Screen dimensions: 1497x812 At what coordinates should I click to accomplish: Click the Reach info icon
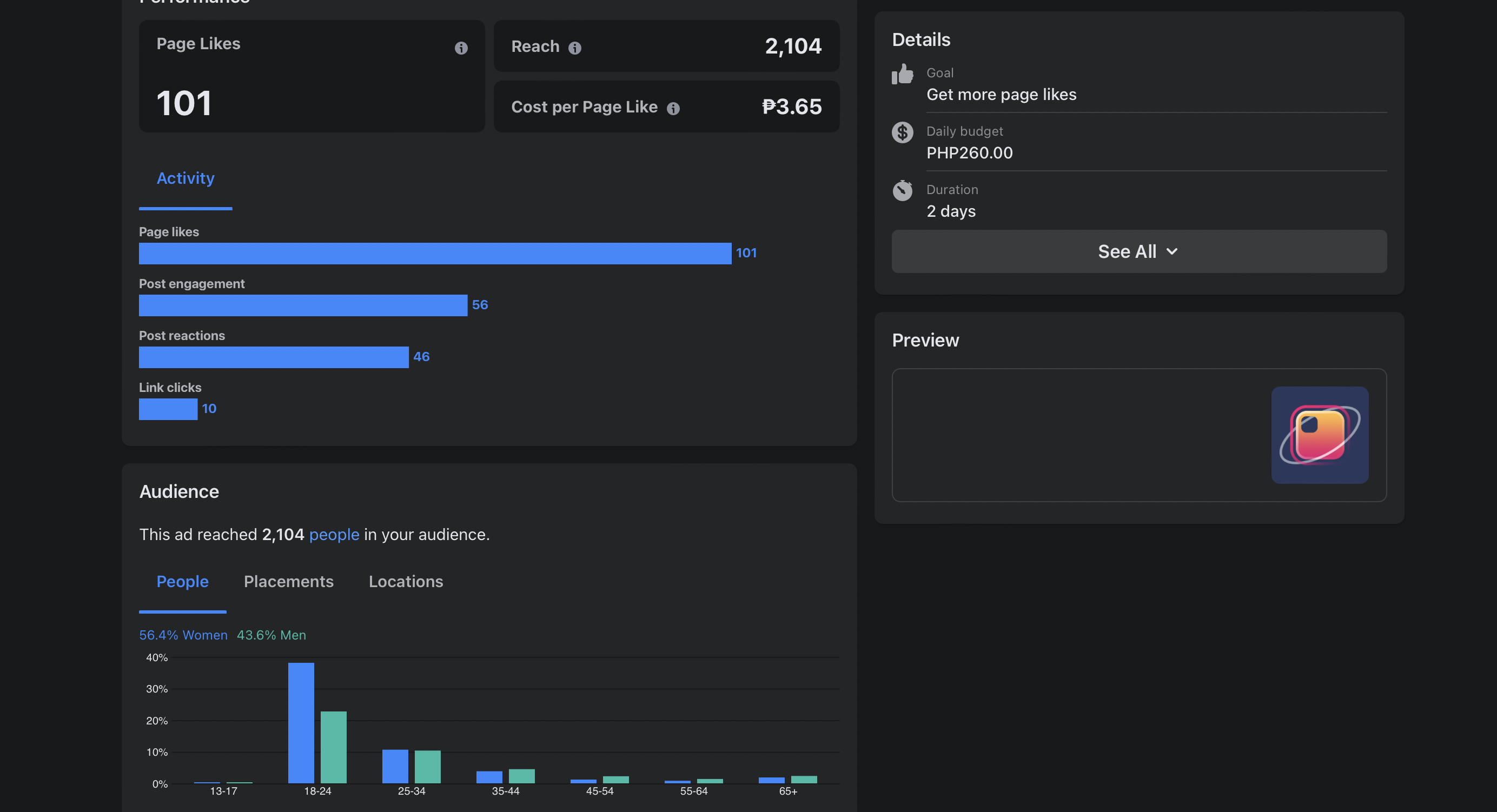click(575, 48)
